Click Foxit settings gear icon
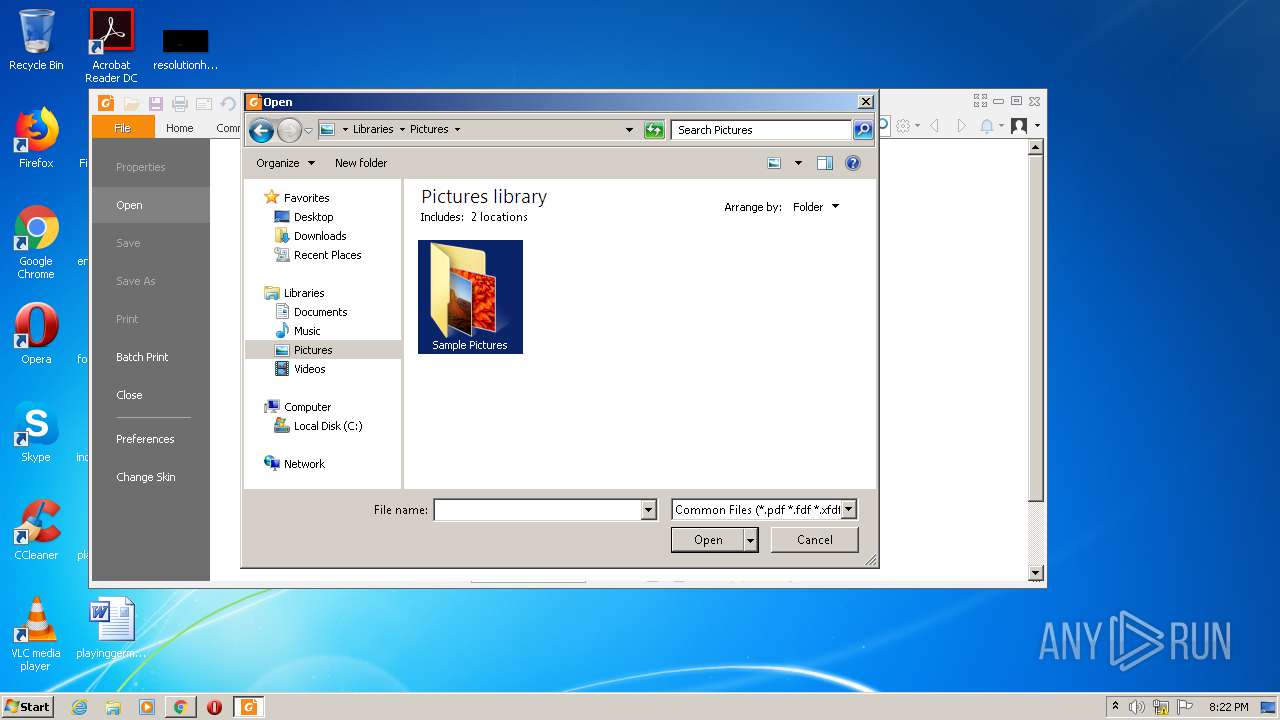The width and height of the screenshot is (1280, 720). pos(903,126)
